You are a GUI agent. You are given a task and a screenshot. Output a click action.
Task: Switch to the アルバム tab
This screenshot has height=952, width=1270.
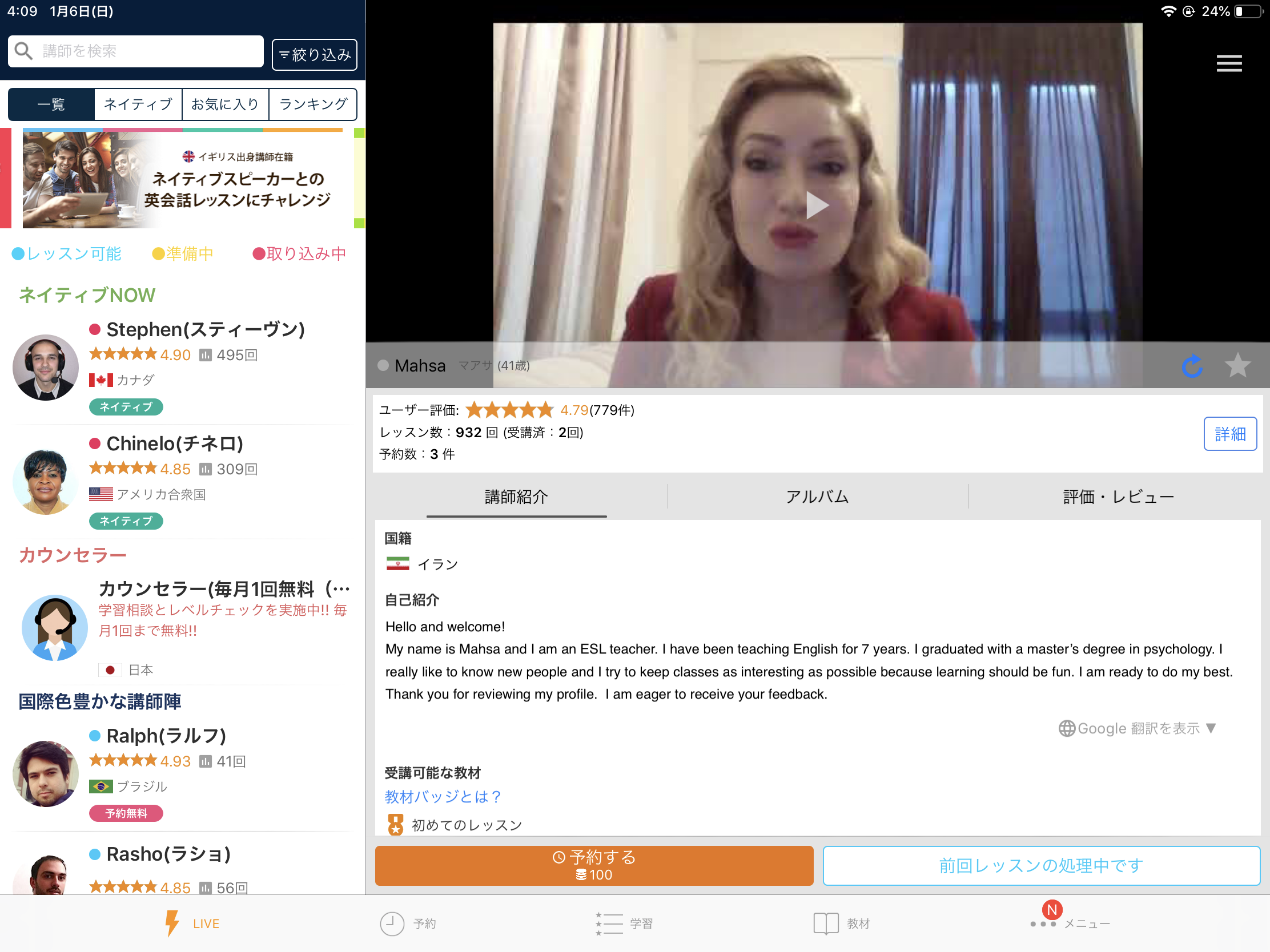(817, 497)
